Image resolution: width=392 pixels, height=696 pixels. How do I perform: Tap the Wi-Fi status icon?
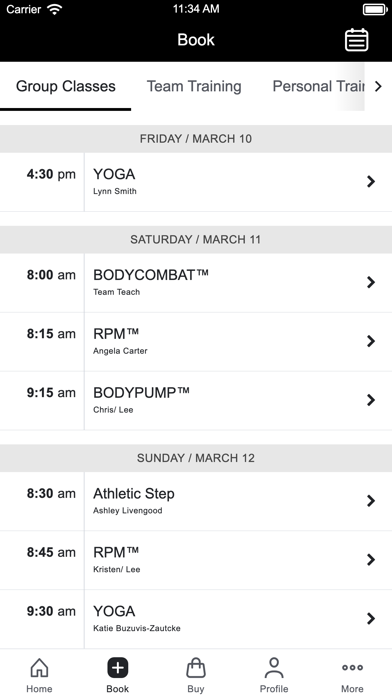tap(55, 9)
